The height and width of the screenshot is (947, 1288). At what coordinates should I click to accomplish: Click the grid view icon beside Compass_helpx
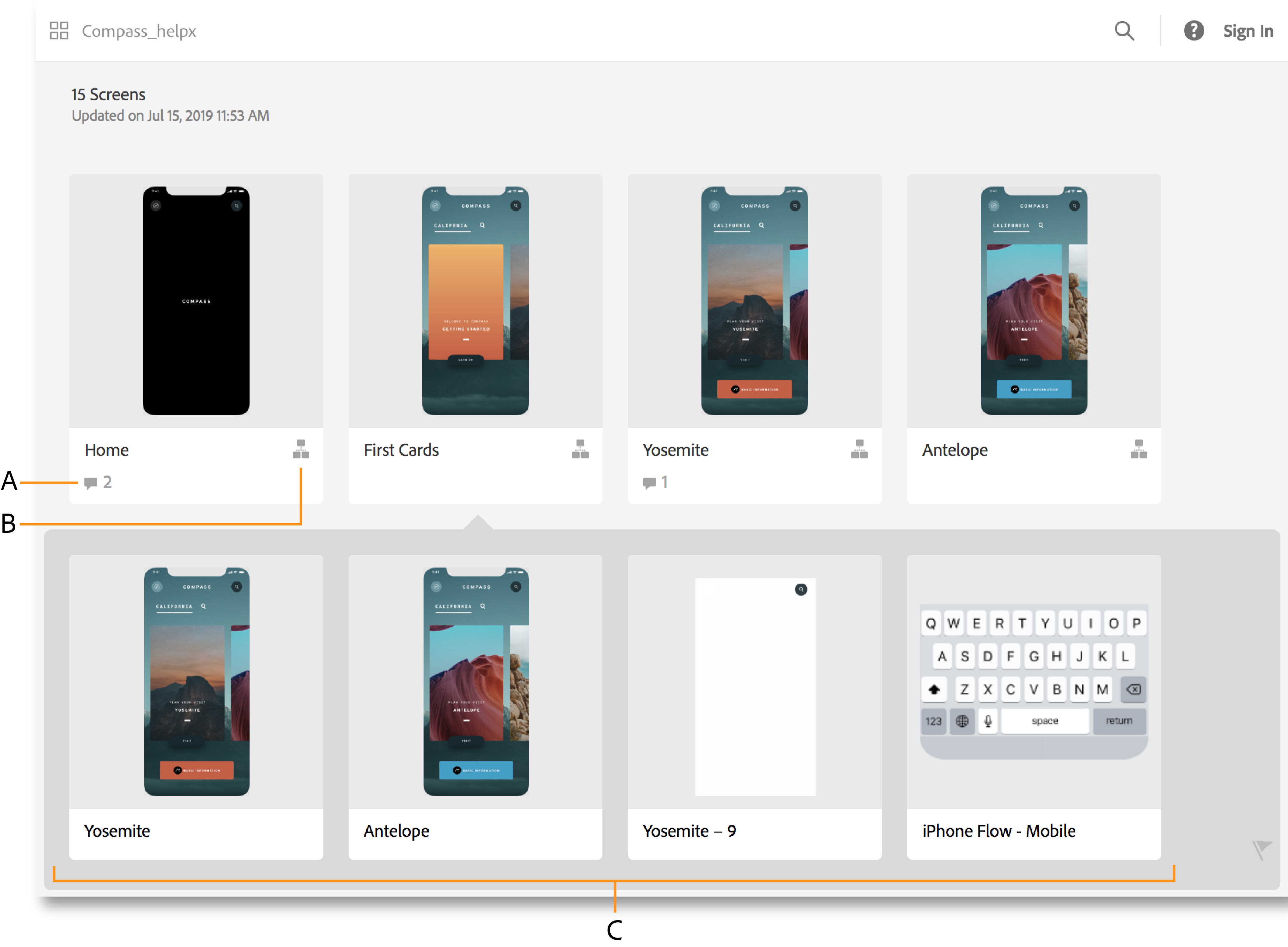(x=59, y=30)
